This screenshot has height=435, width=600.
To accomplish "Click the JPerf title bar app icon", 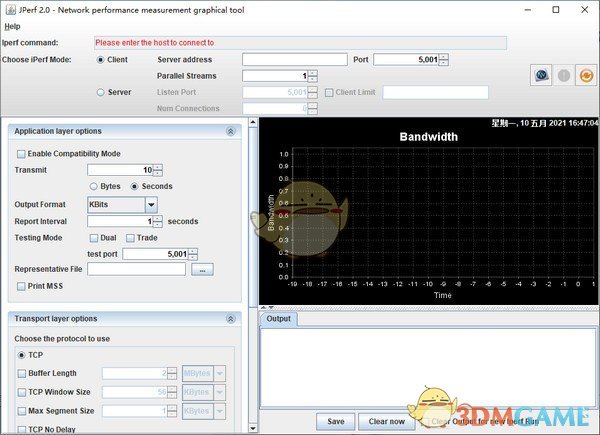I will click(11, 10).
